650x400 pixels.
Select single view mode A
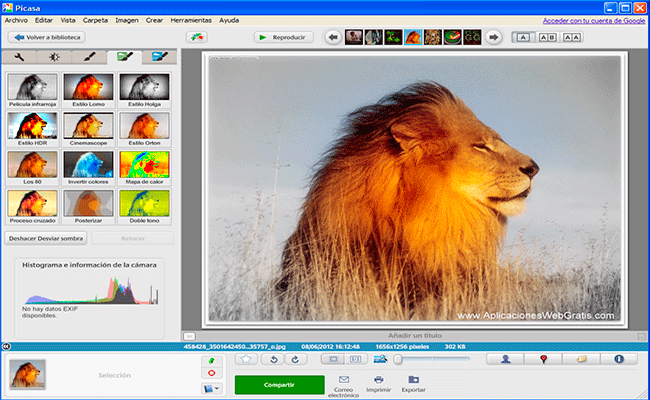[x=523, y=37]
